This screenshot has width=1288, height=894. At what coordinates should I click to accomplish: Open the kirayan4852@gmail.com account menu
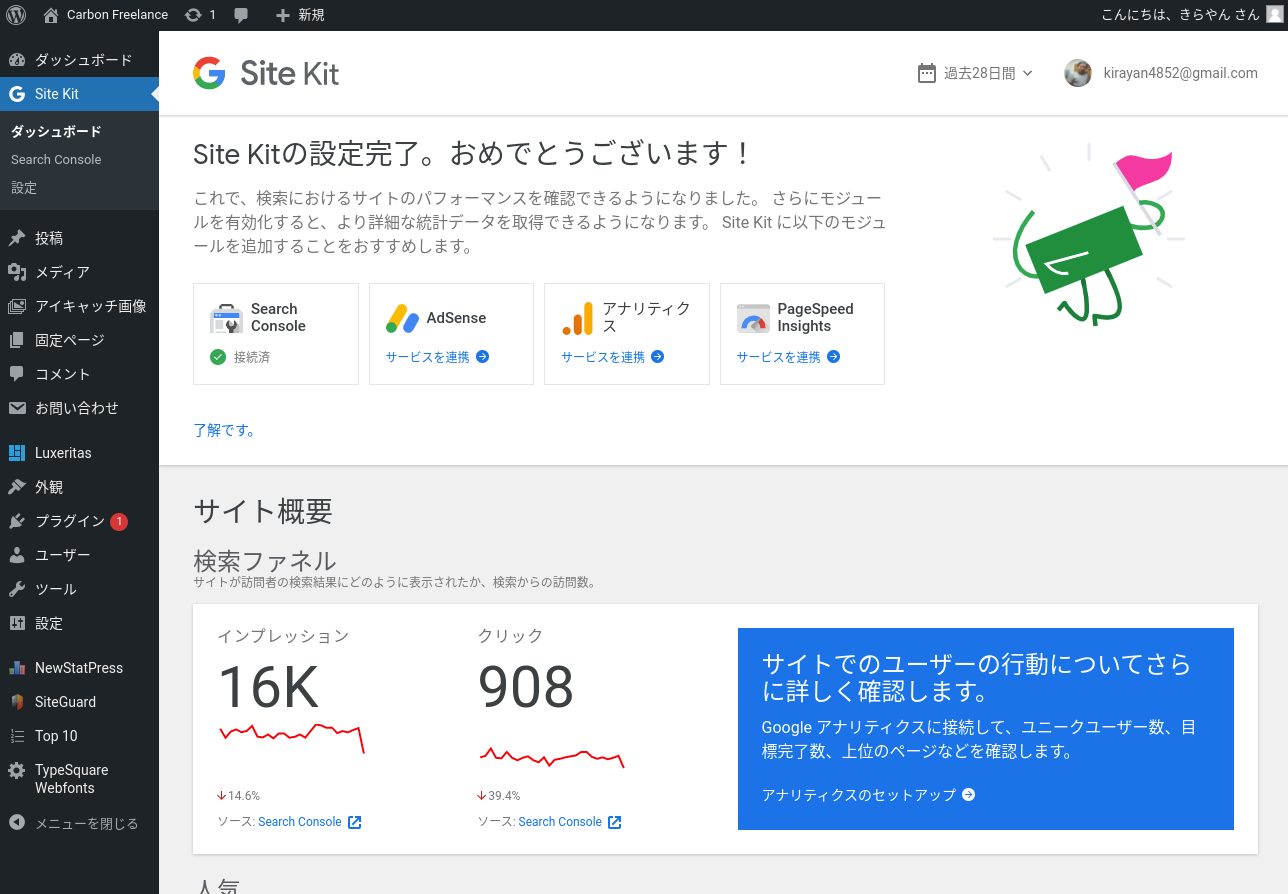[1161, 73]
